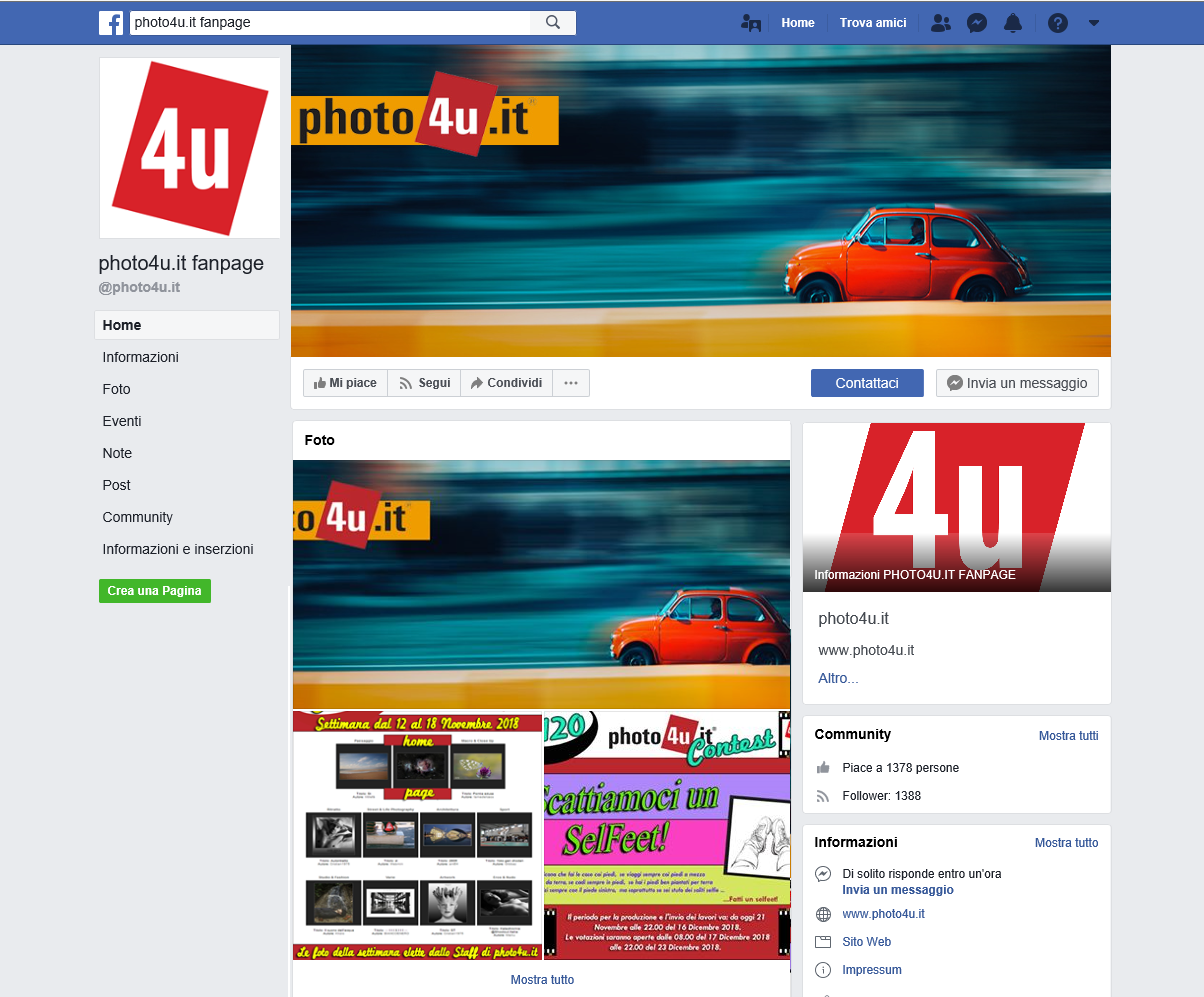Open the notifications bell
The image size is (1204, 997).
click(x=1013, y=23)
